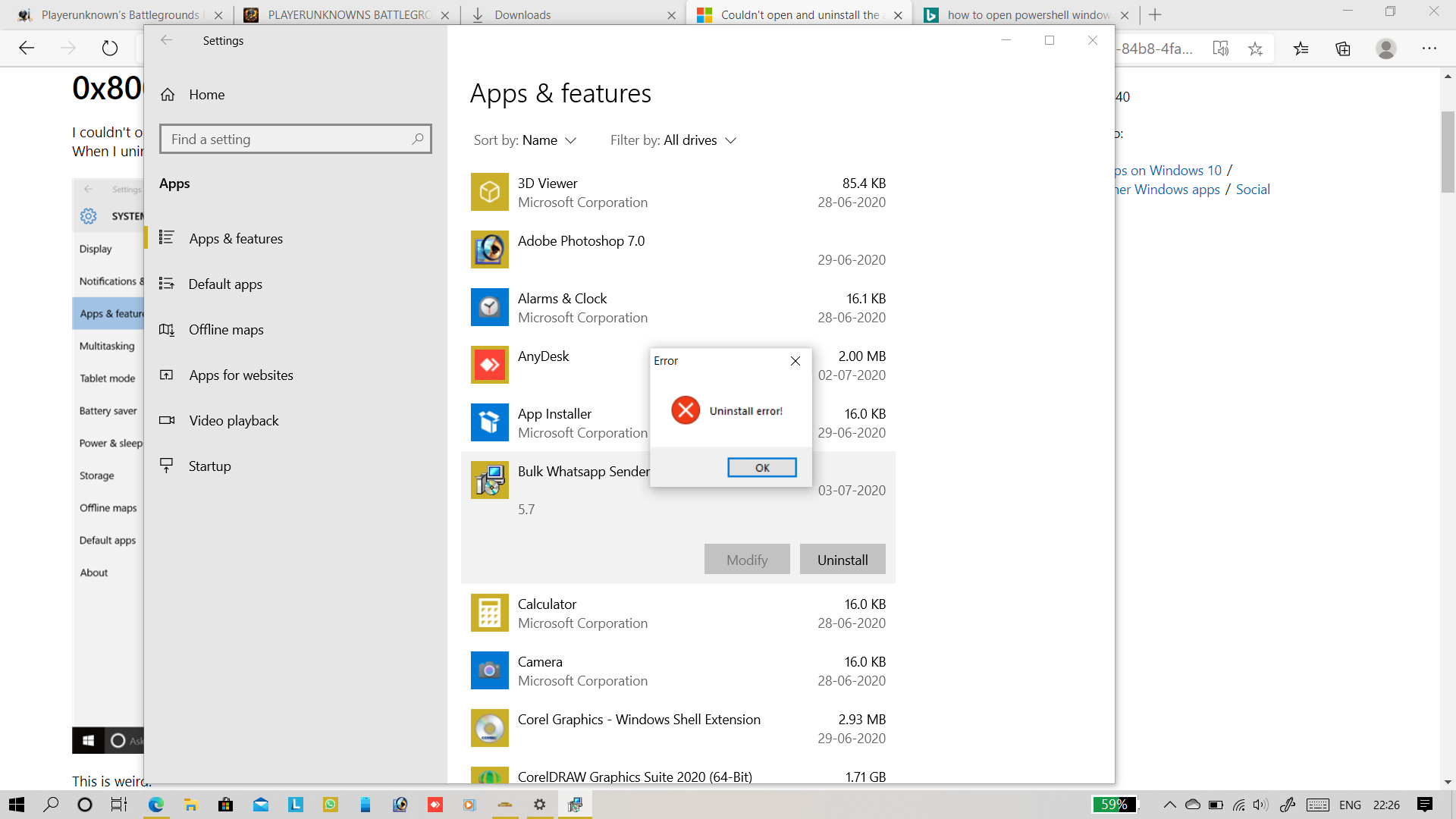Show hidden system tray icons
The width and height of the screenshot is (1456, 819).
point(1169,805)
